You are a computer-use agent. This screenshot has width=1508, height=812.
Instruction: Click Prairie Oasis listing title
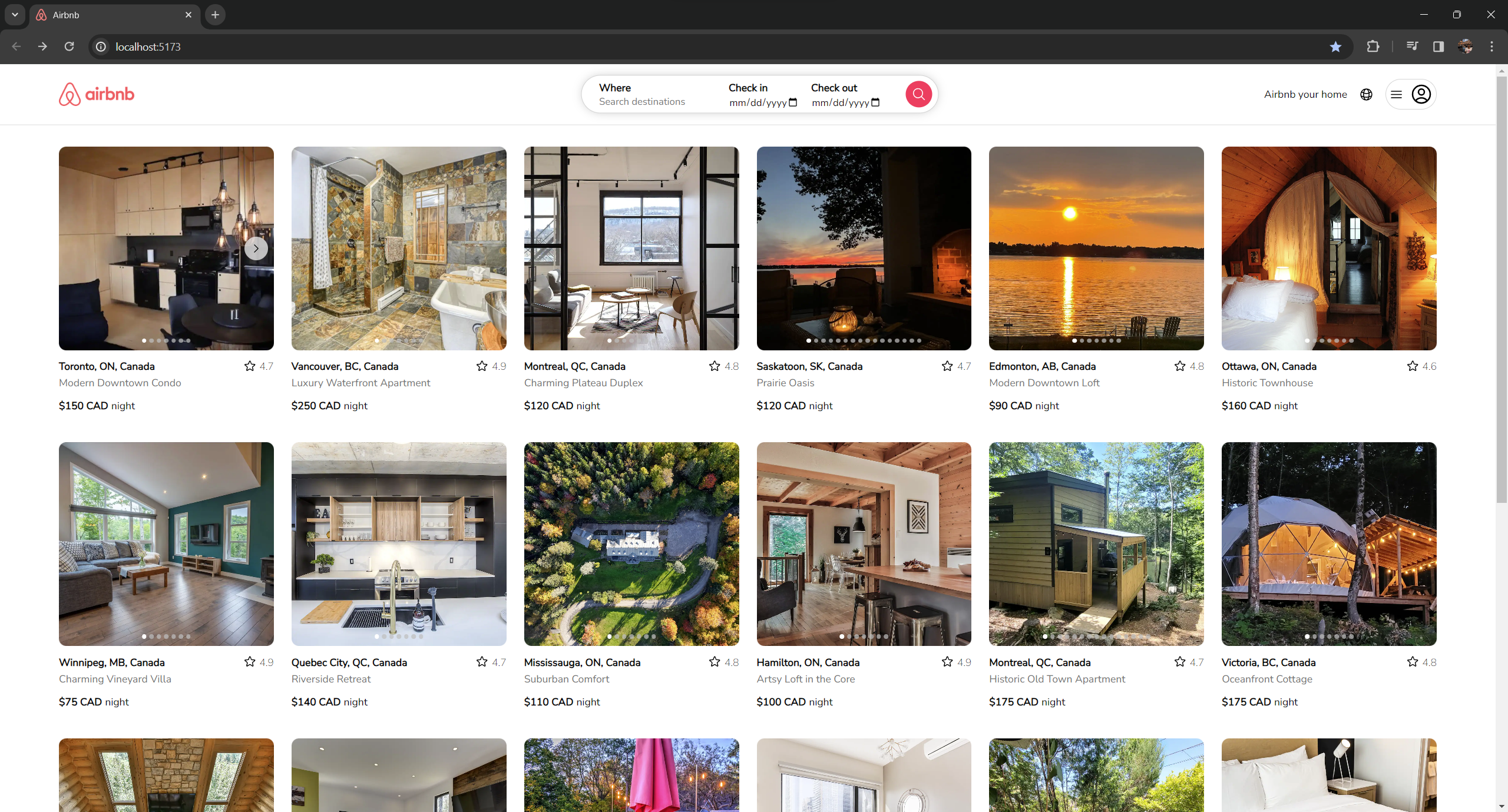[785, 383]
